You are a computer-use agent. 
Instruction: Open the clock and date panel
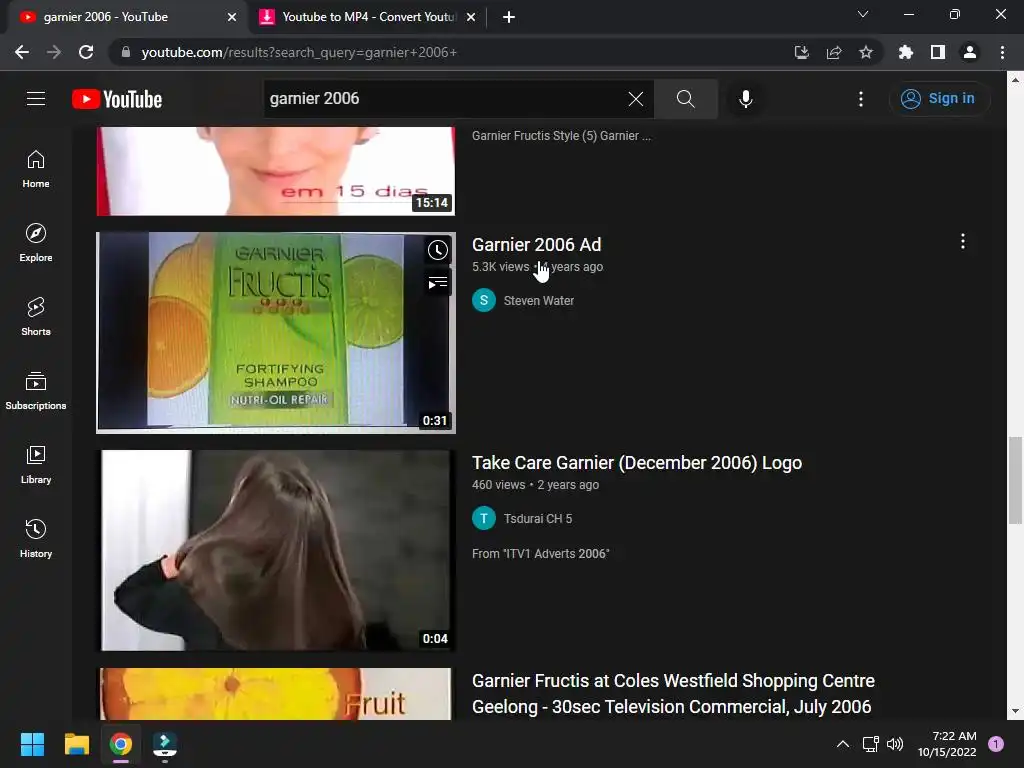pos(947,744)
